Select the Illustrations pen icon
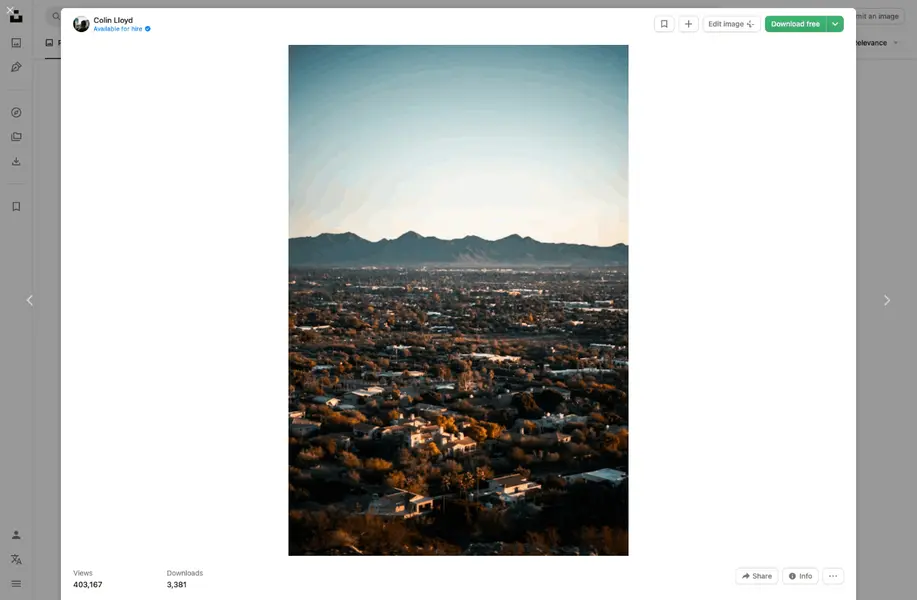Viewport: 917px width, 600px height. pyautogui.click(x=15, y=67)
